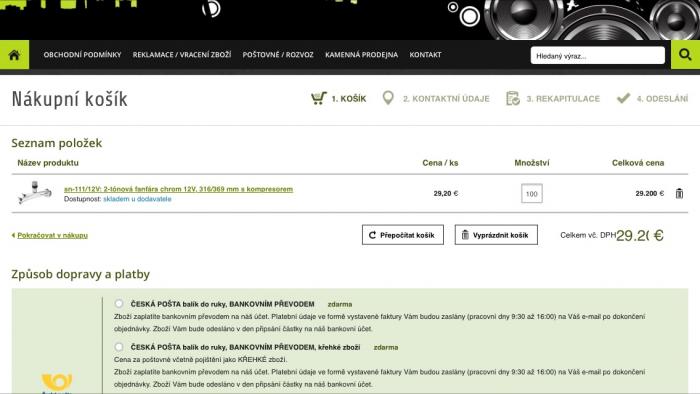Open Reklamace / Vrácení zboží menu item
The image size is (700, 394).
click(182, 55)
